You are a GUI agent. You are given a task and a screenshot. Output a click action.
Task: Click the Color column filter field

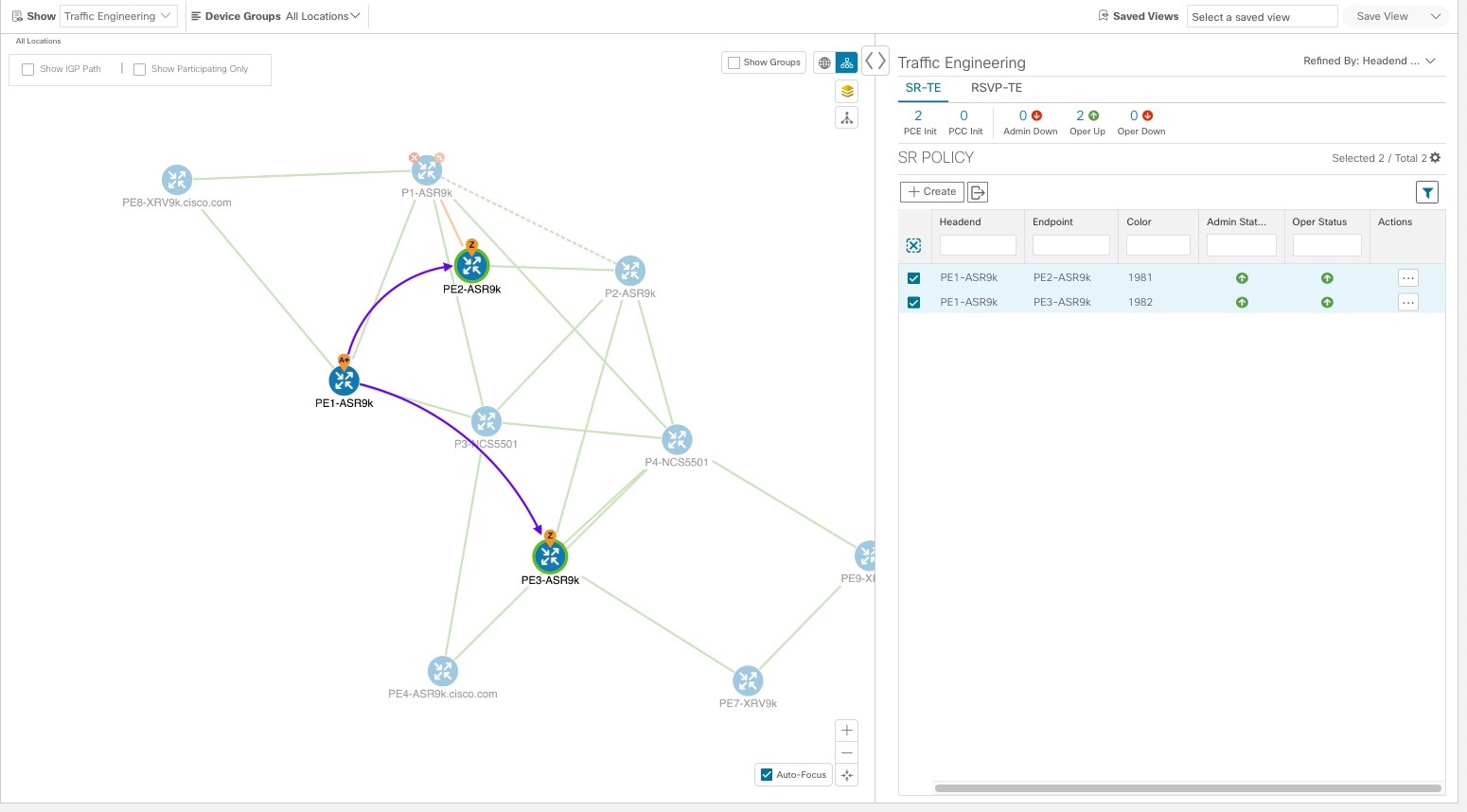coord(1158,245)
